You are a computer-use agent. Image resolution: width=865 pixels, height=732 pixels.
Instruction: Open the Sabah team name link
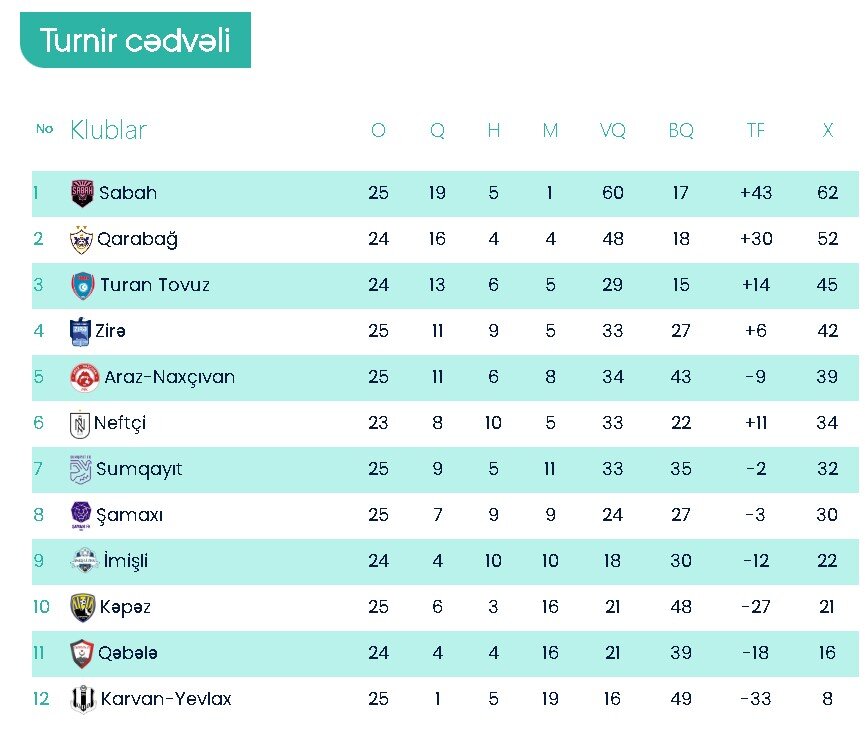click(128, 193)
